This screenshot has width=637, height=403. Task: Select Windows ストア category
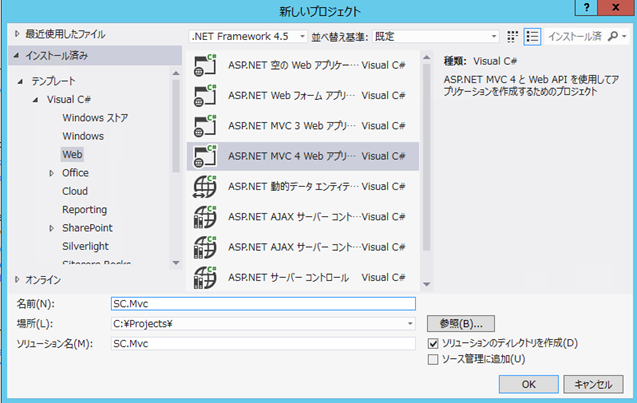(x=95, y=118)
